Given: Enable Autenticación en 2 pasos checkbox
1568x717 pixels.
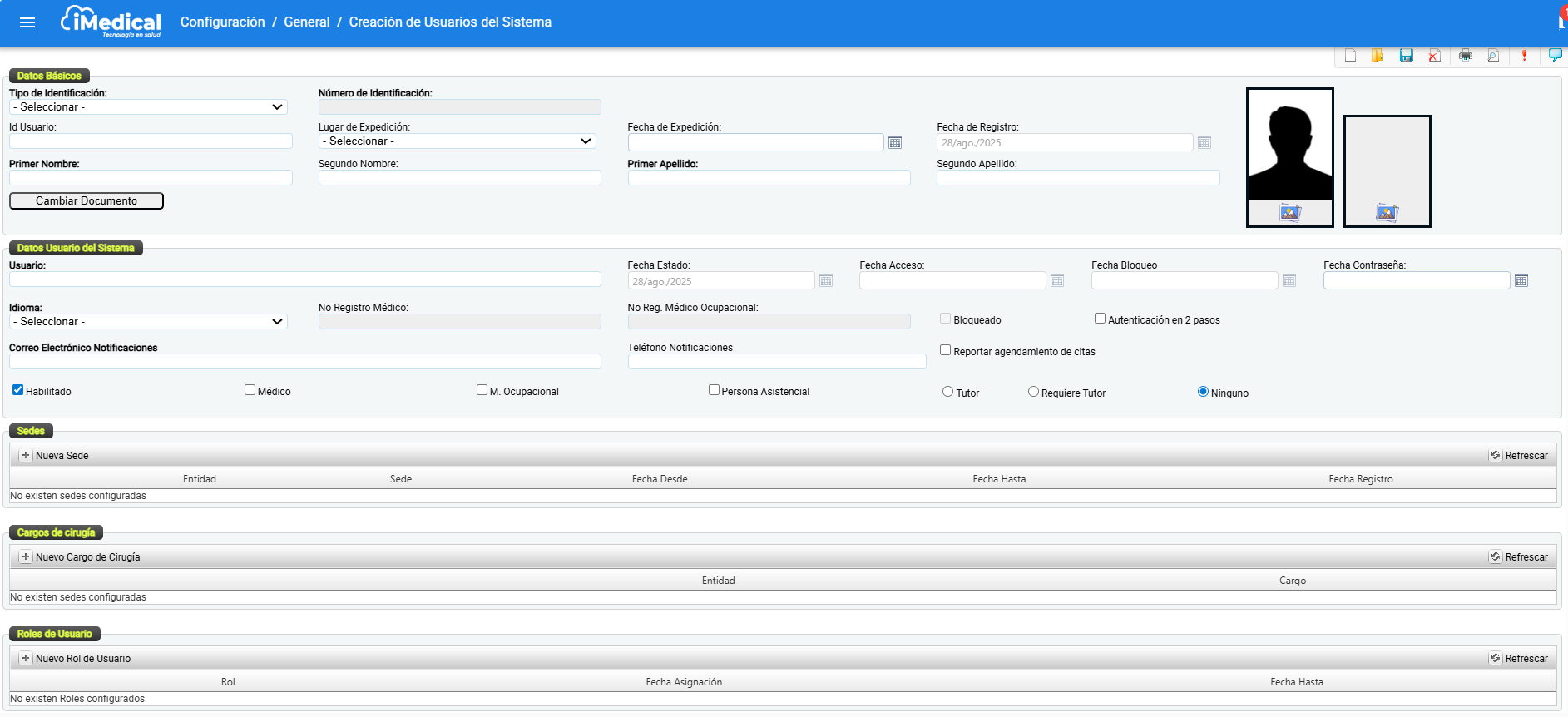Looking at the screenshot, I should pos(1100,319).
